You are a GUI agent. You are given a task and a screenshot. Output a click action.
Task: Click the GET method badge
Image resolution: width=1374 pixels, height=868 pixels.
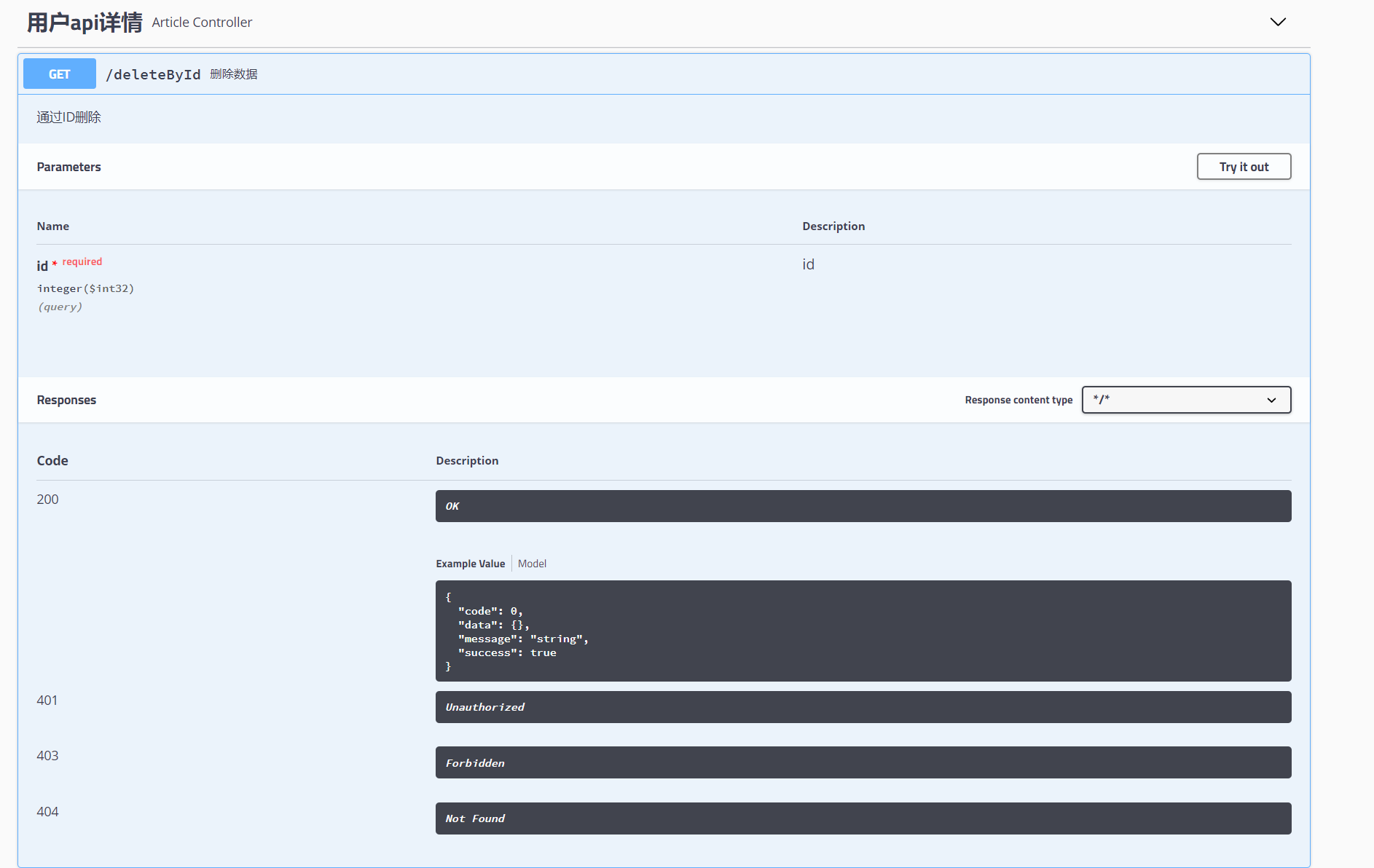[60, 74]
